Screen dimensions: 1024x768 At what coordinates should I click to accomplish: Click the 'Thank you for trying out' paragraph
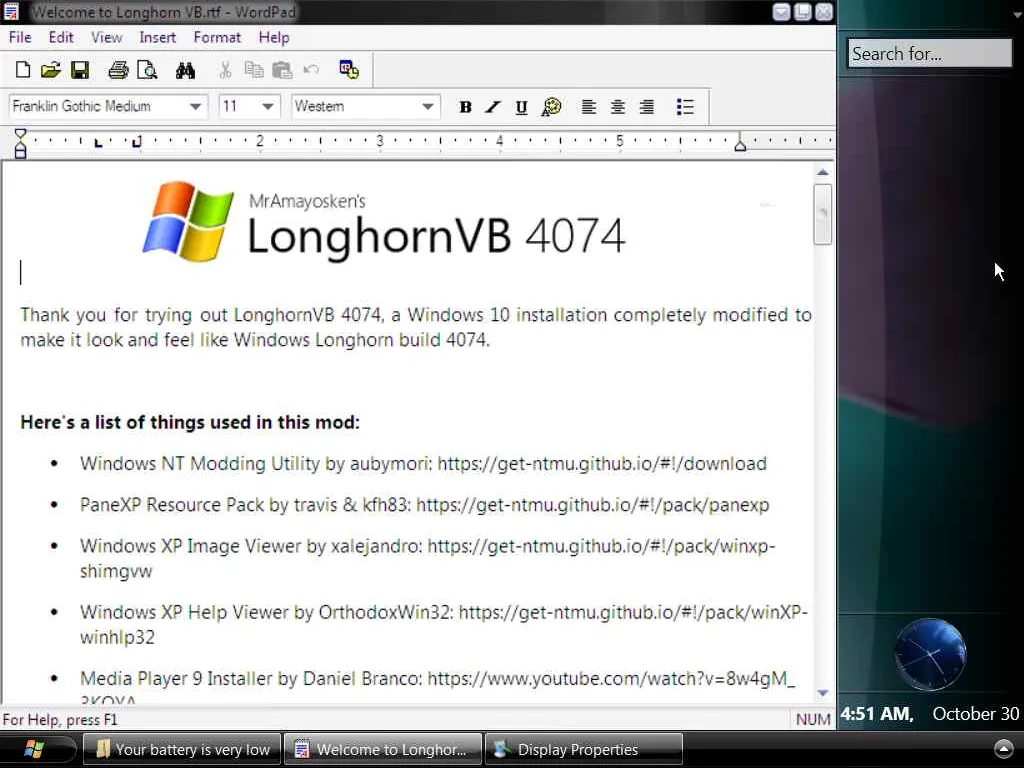coord(416,327)
